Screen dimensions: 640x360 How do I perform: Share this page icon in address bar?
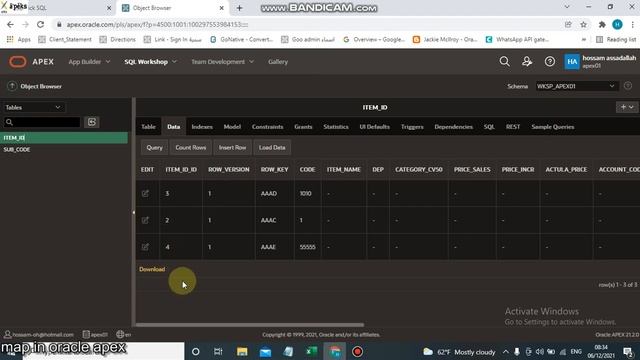(x=568, y=24)
